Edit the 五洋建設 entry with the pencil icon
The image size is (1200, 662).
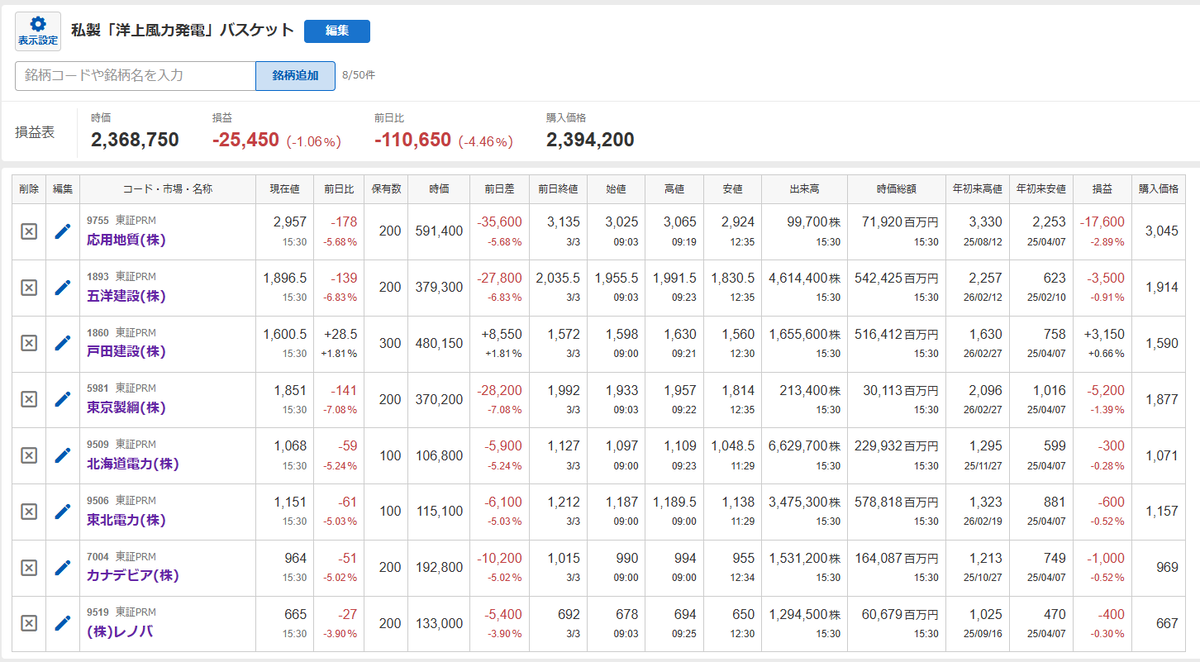coord(62,288)
